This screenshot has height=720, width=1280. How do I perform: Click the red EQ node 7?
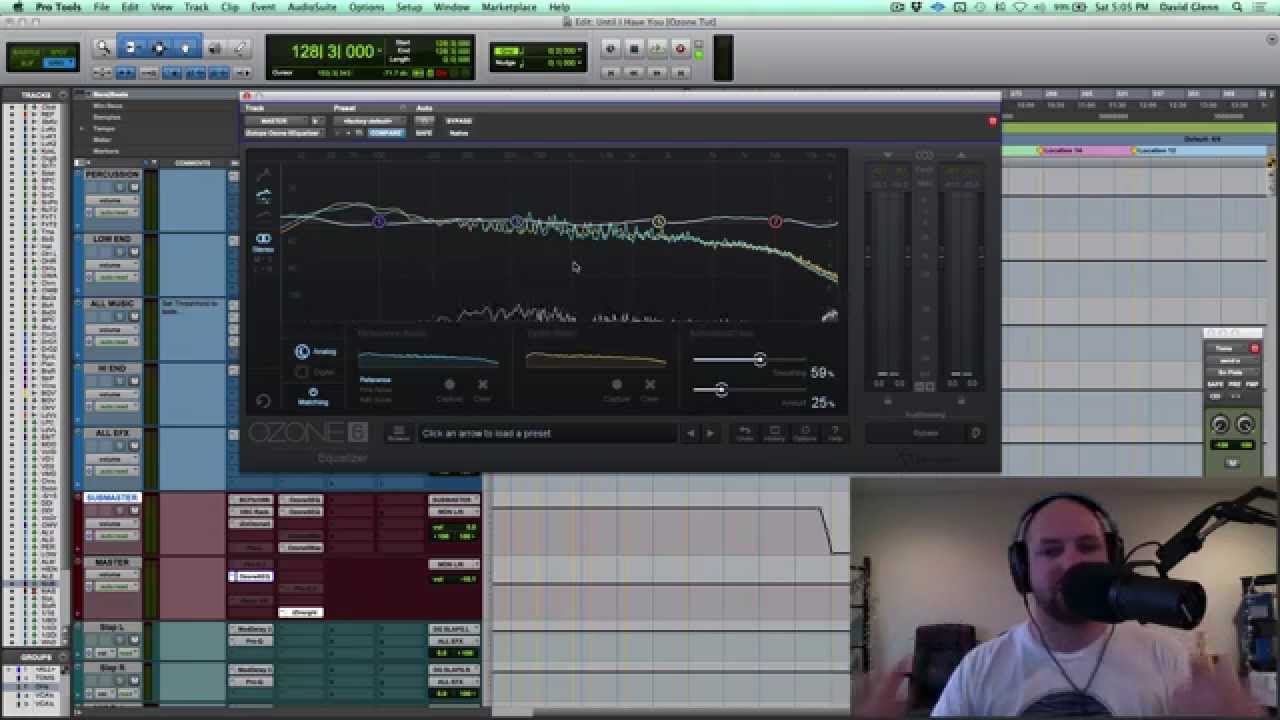click(775, 221)
